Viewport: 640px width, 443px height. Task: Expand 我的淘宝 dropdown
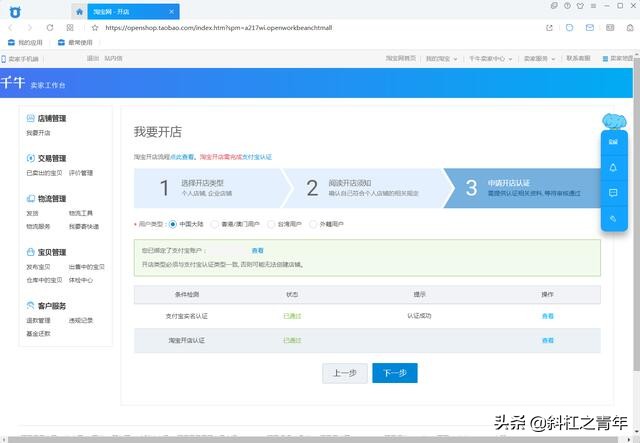click(x=442, y=59)
